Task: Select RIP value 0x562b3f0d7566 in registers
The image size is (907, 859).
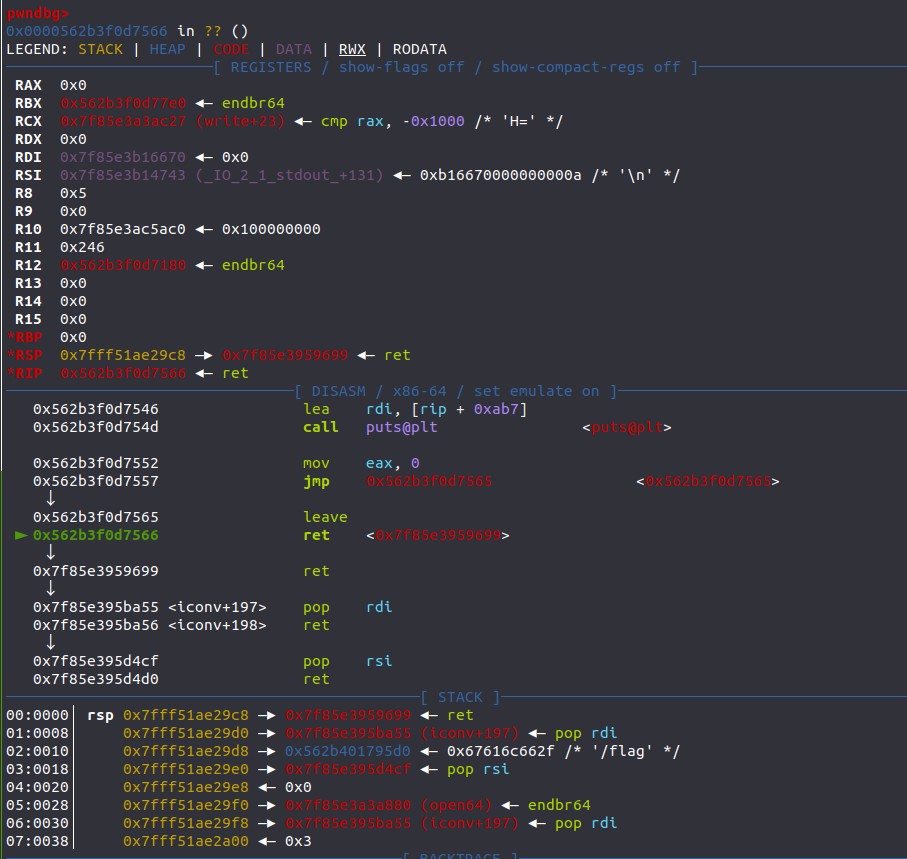Action: pos(123,373)
